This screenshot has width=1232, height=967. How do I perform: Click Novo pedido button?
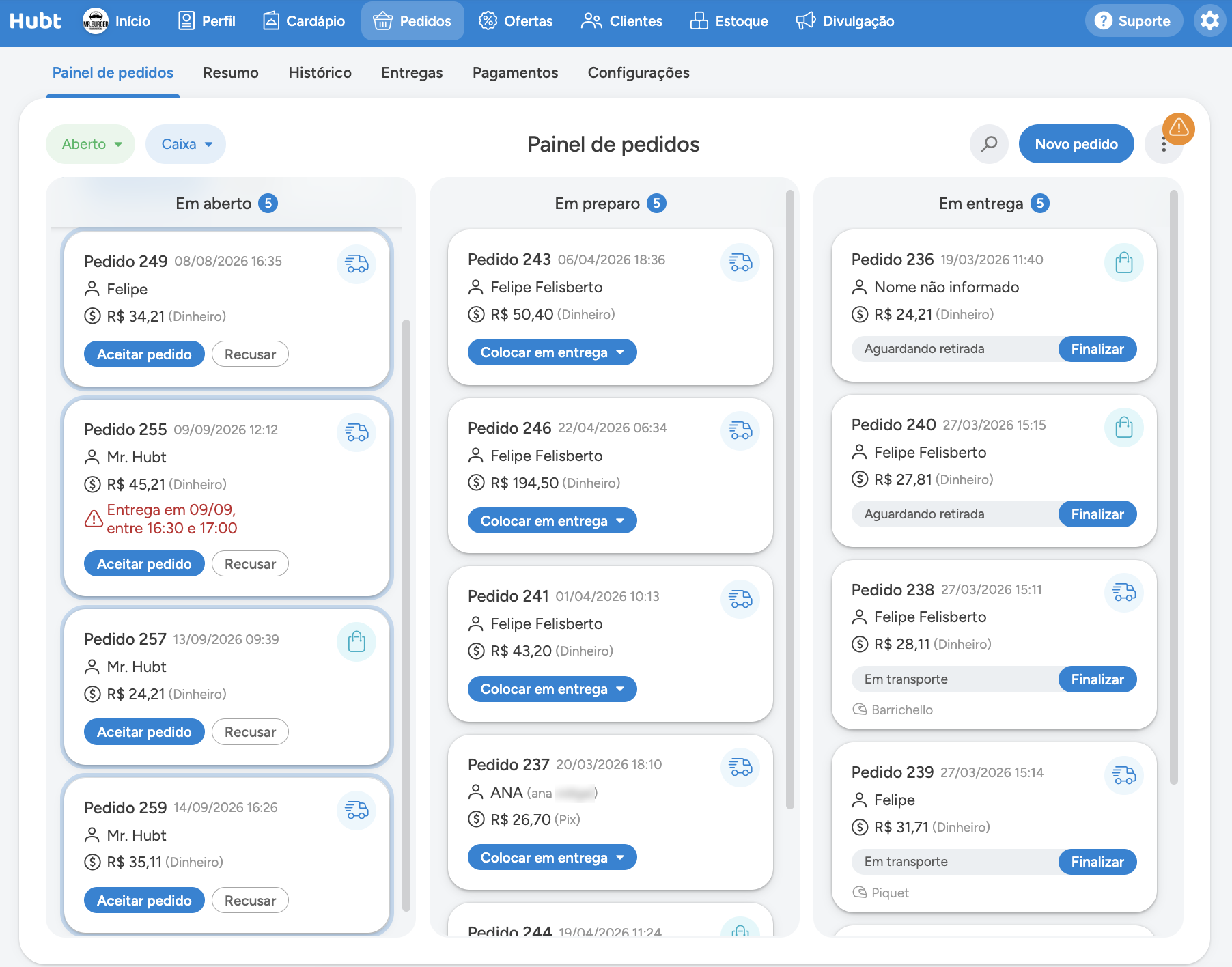point(1076,144)
